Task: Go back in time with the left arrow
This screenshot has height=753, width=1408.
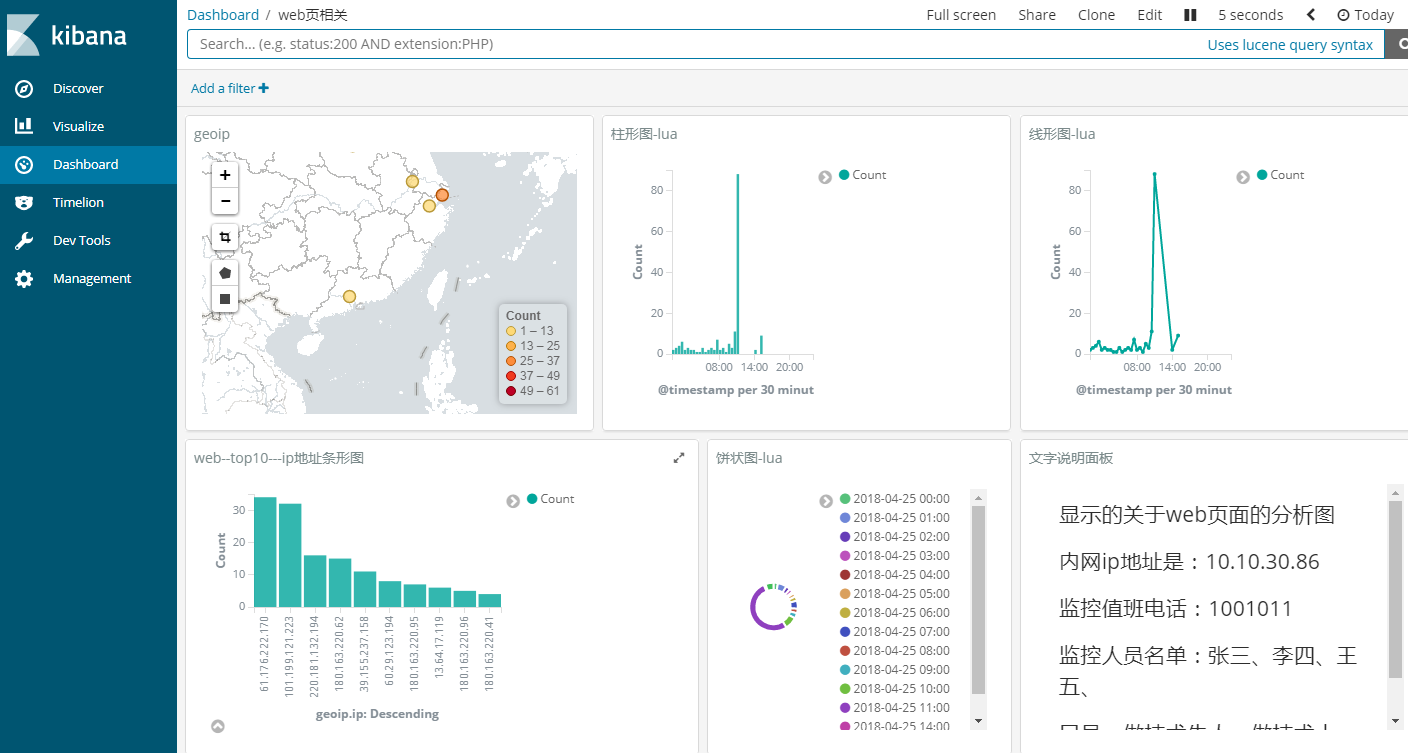Action: [1311, 15]
